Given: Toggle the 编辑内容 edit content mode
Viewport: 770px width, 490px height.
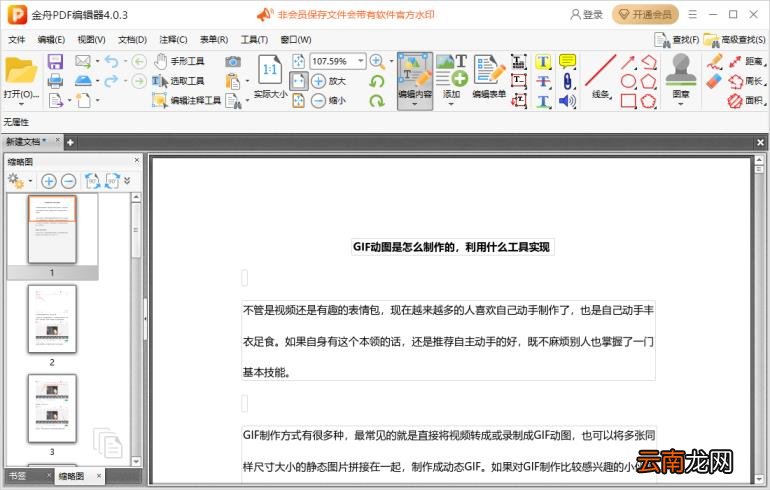Looking at the screenshot, I should point(415,81).
